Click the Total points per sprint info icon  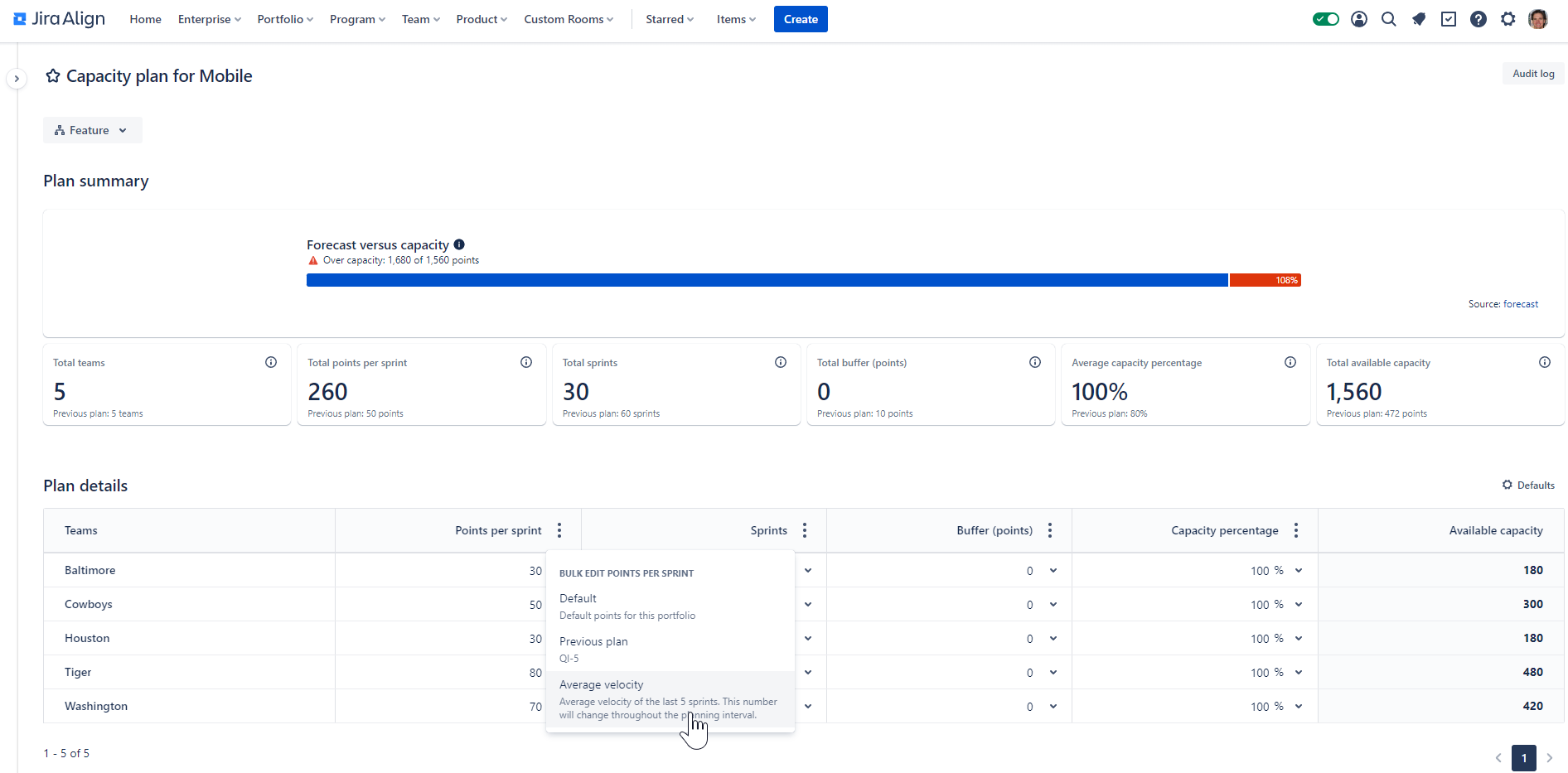(526, 362)
